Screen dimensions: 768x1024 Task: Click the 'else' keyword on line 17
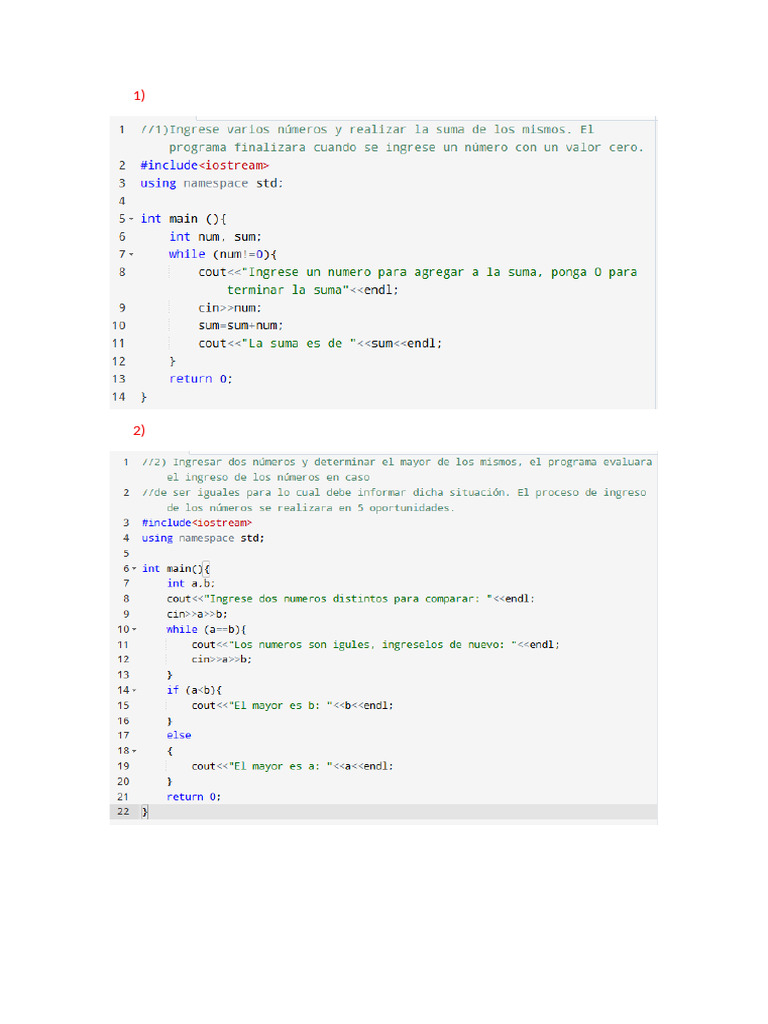pyautogui.click(x=179, y=736)
